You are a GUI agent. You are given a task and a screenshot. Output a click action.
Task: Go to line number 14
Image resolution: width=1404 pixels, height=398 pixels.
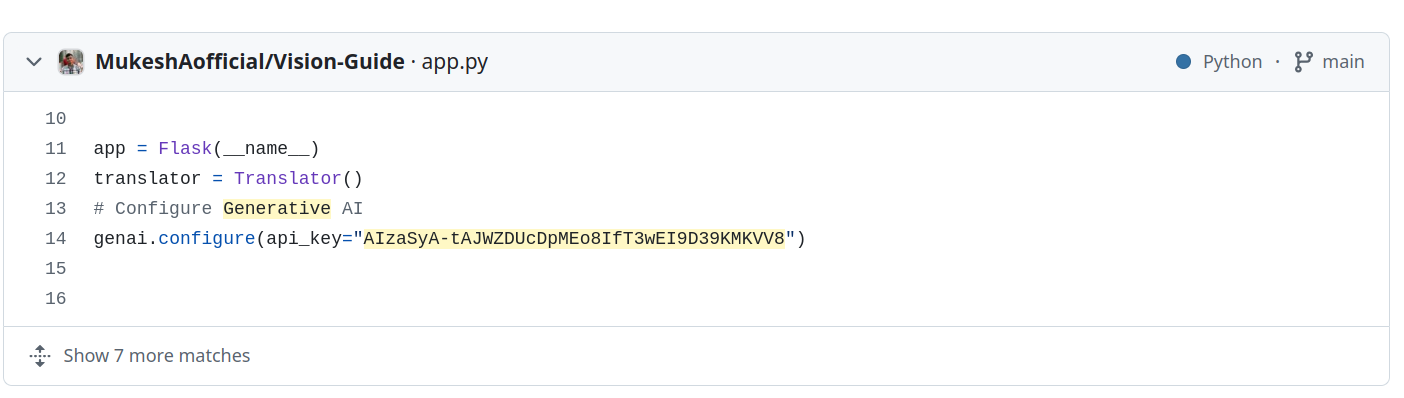tap(55, 239)
